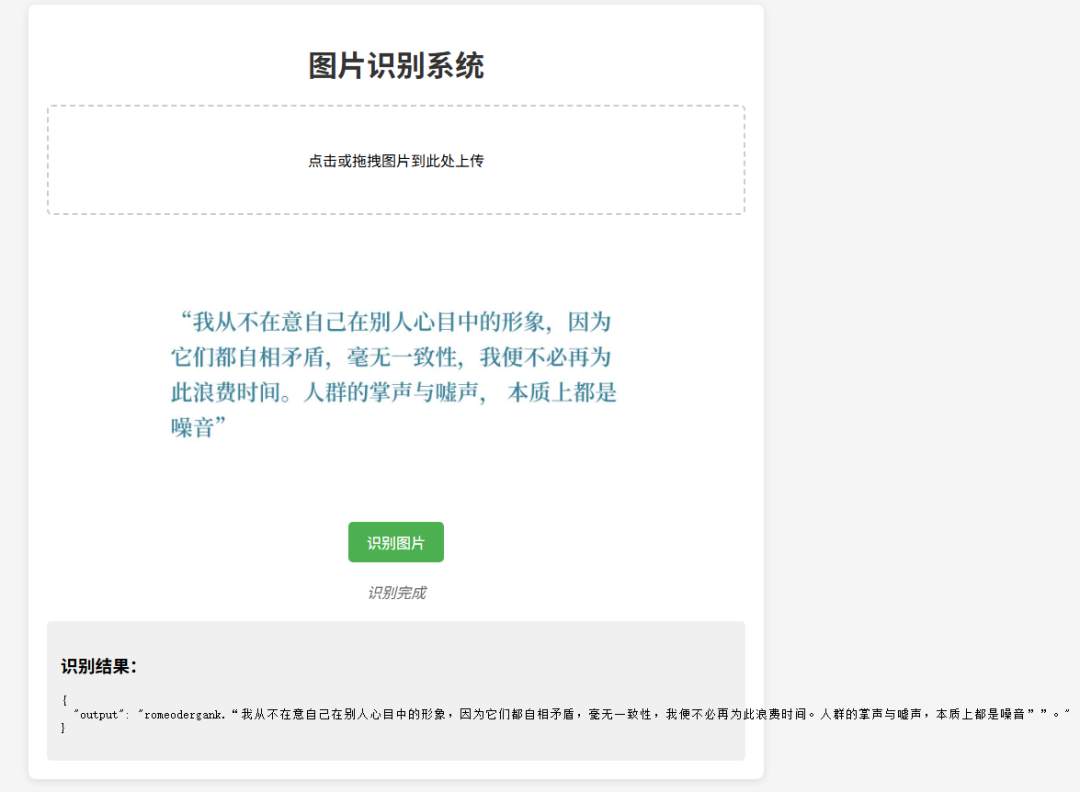
Task: Click the opening curly brace in result
Action: pos(64,701)
